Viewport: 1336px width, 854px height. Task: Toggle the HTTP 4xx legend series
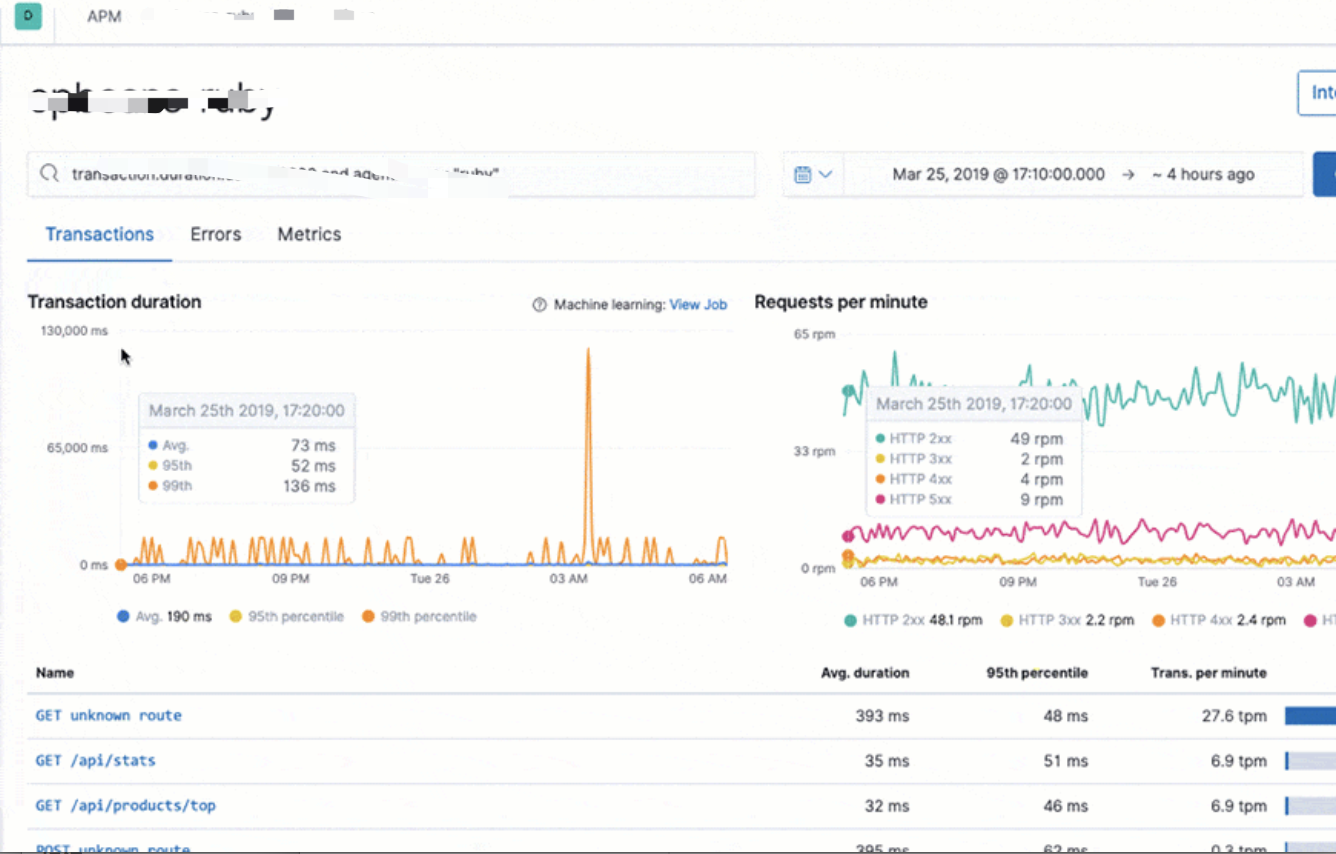[x=1218, y=620]
